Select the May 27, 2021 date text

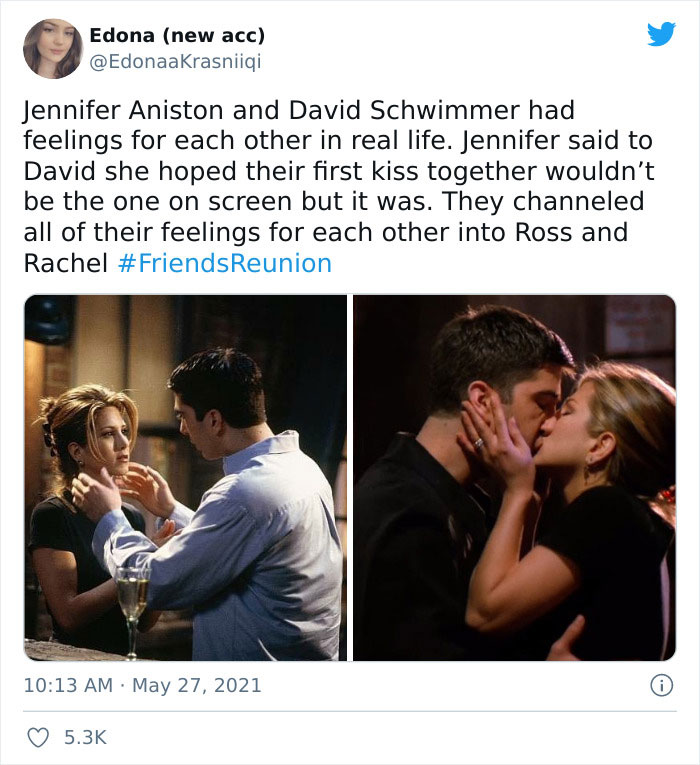click(197, 685)
